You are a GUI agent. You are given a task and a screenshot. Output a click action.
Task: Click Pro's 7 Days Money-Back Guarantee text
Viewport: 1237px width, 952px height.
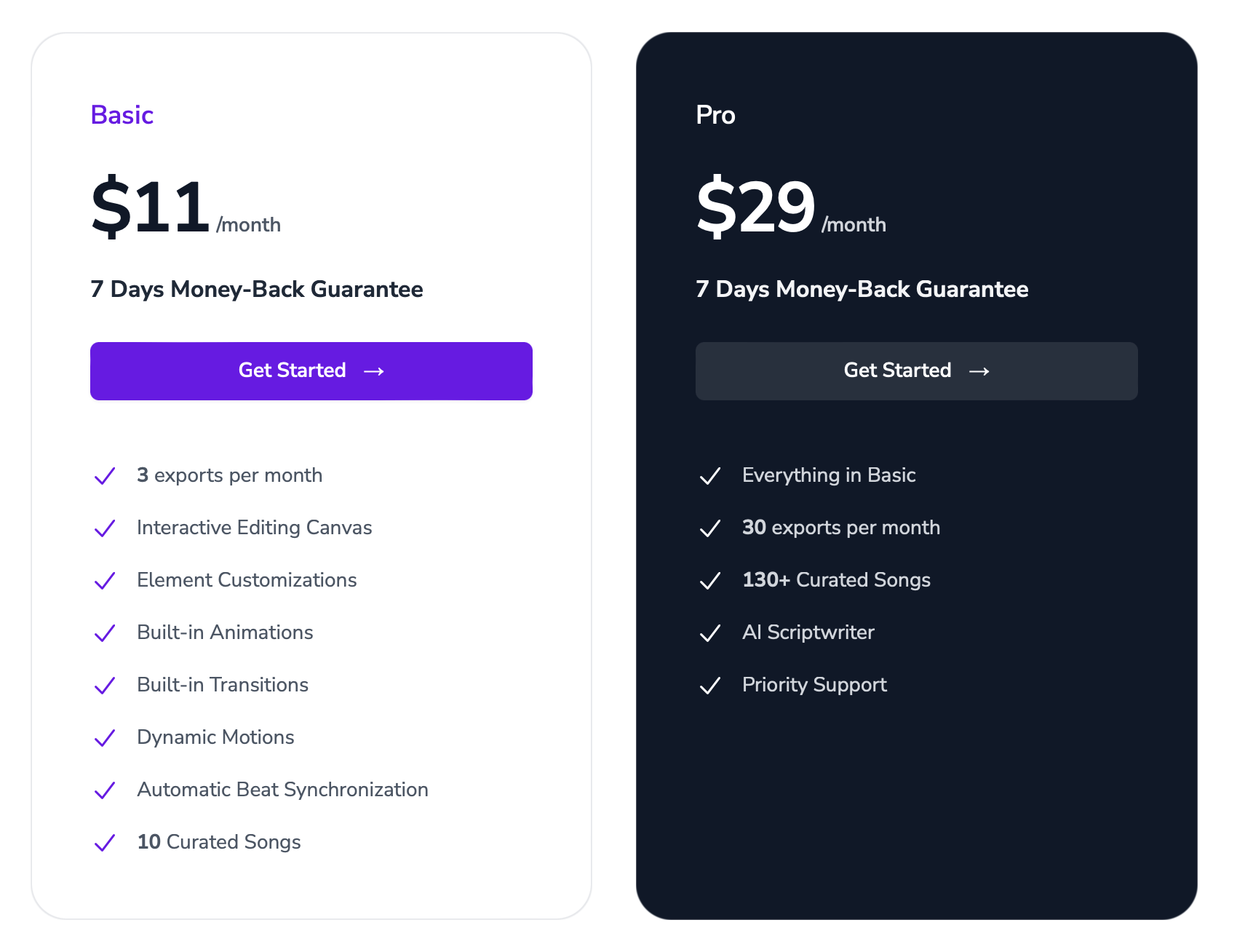coord(862,289)
